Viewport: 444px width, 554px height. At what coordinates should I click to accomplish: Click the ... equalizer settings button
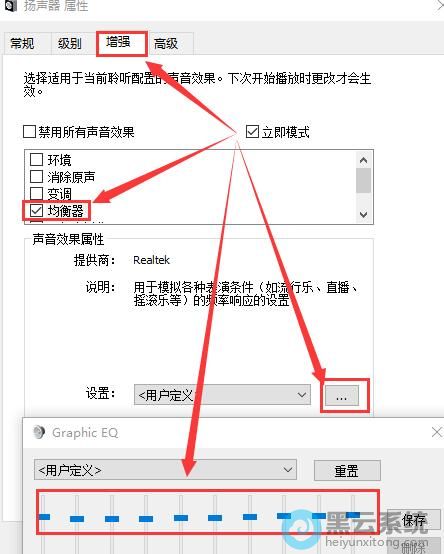coord(342,395)
